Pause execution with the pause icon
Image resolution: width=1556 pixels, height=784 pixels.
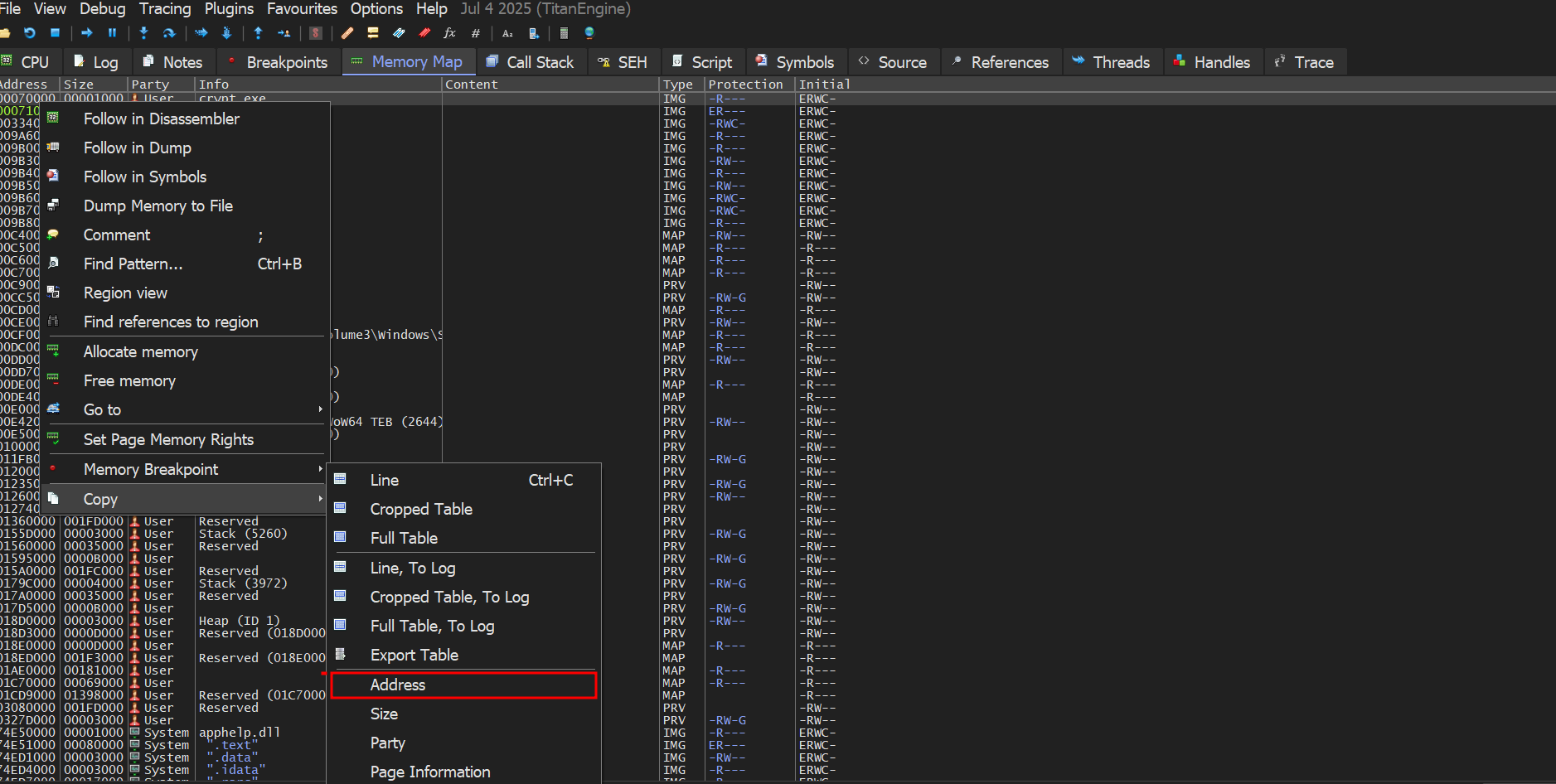point(112,33)
